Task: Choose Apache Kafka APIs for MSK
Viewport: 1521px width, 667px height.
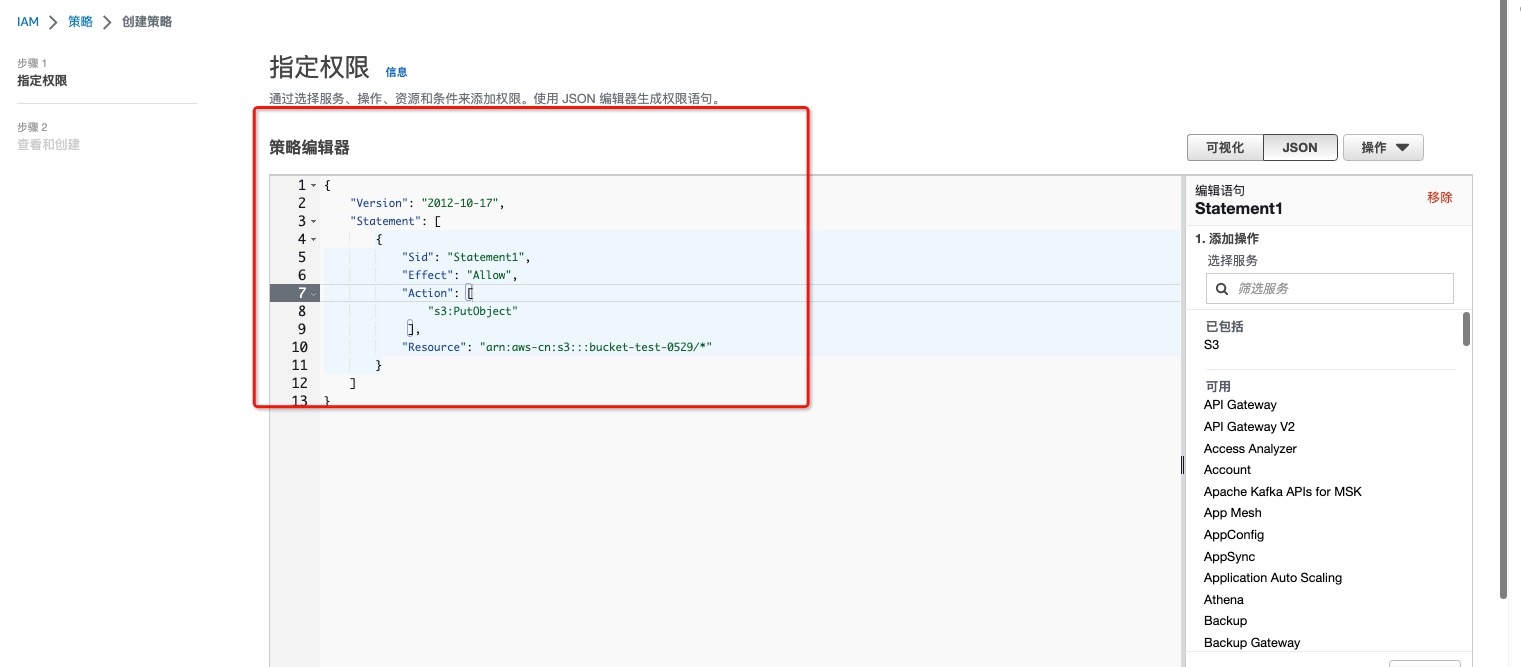Action: click(1283, 492)
